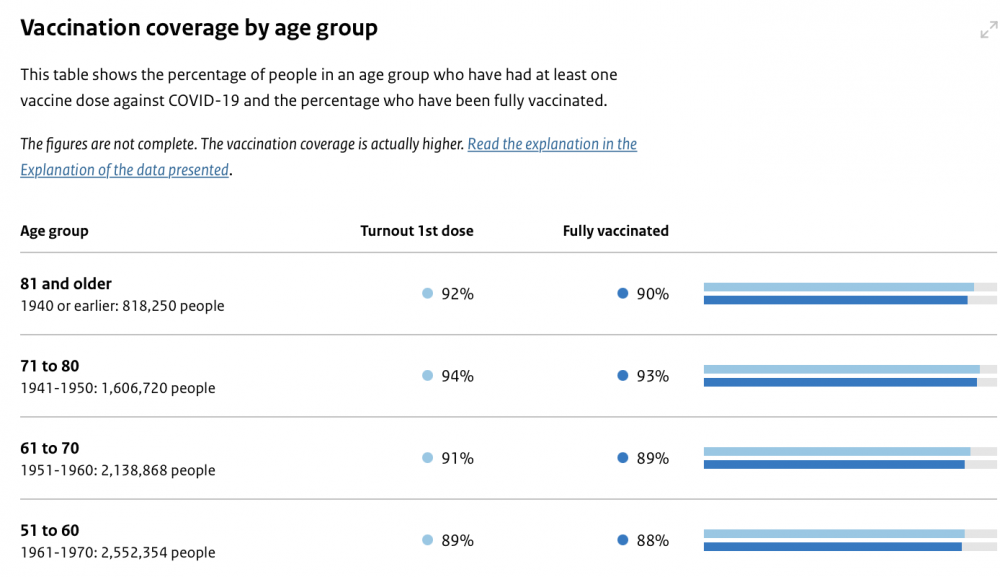This screenshot has height=577, width=1000.
Task: Open the 'Read the explanation in the' link
Action: tap(552, 144)
